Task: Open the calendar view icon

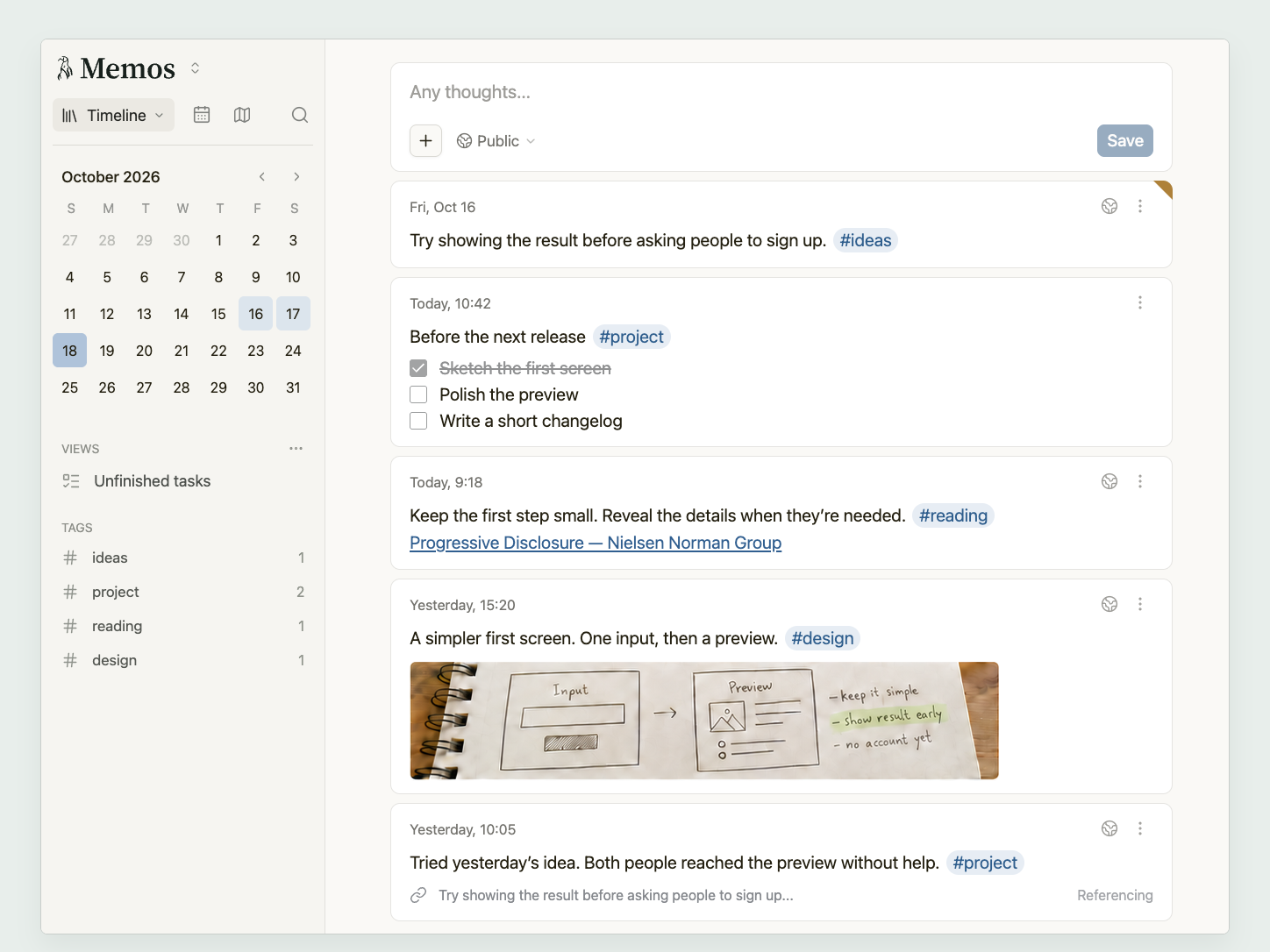Action: pyautogui.click(x=202, y=115)
